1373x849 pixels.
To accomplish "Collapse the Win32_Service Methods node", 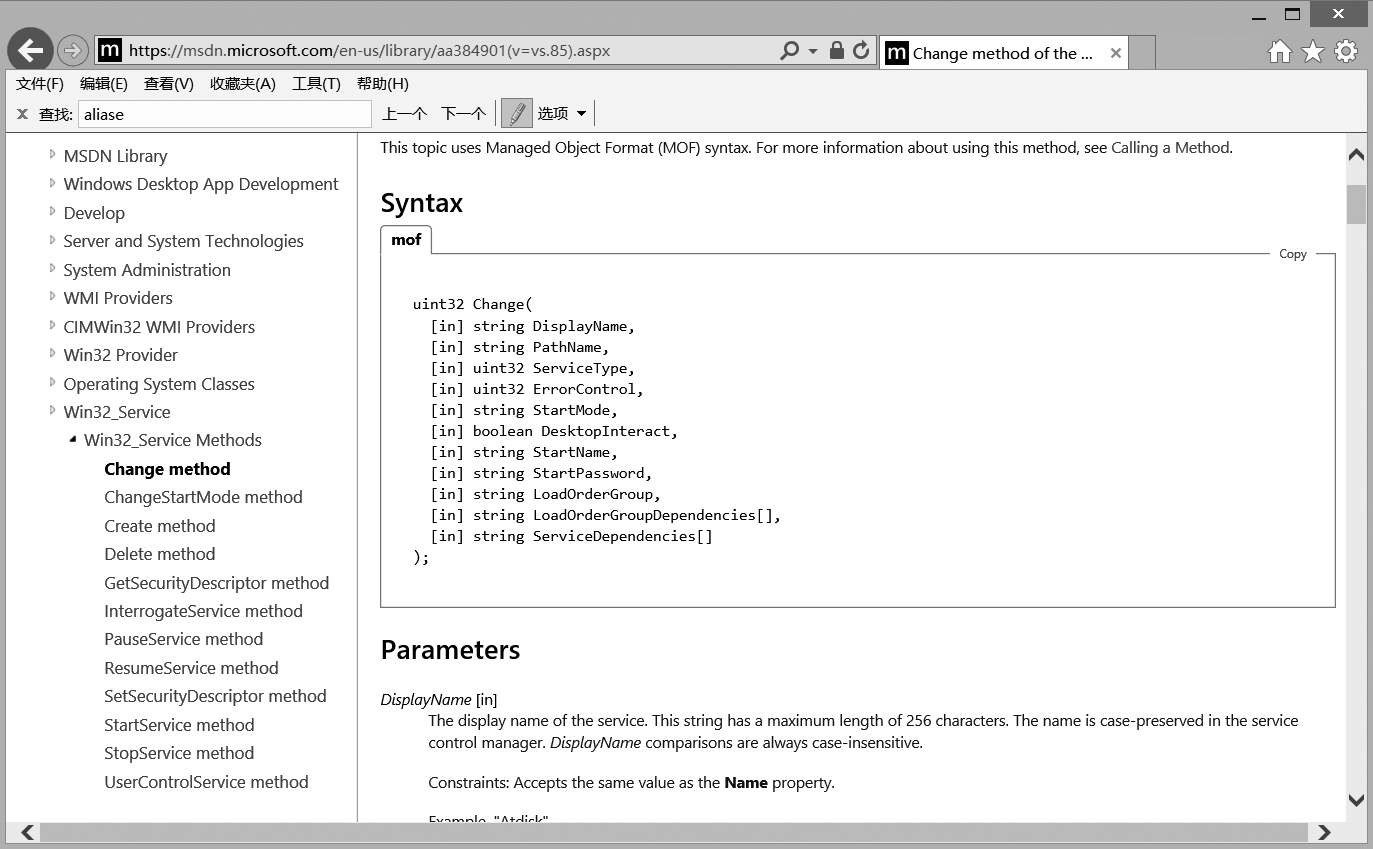I will (73, 440).
